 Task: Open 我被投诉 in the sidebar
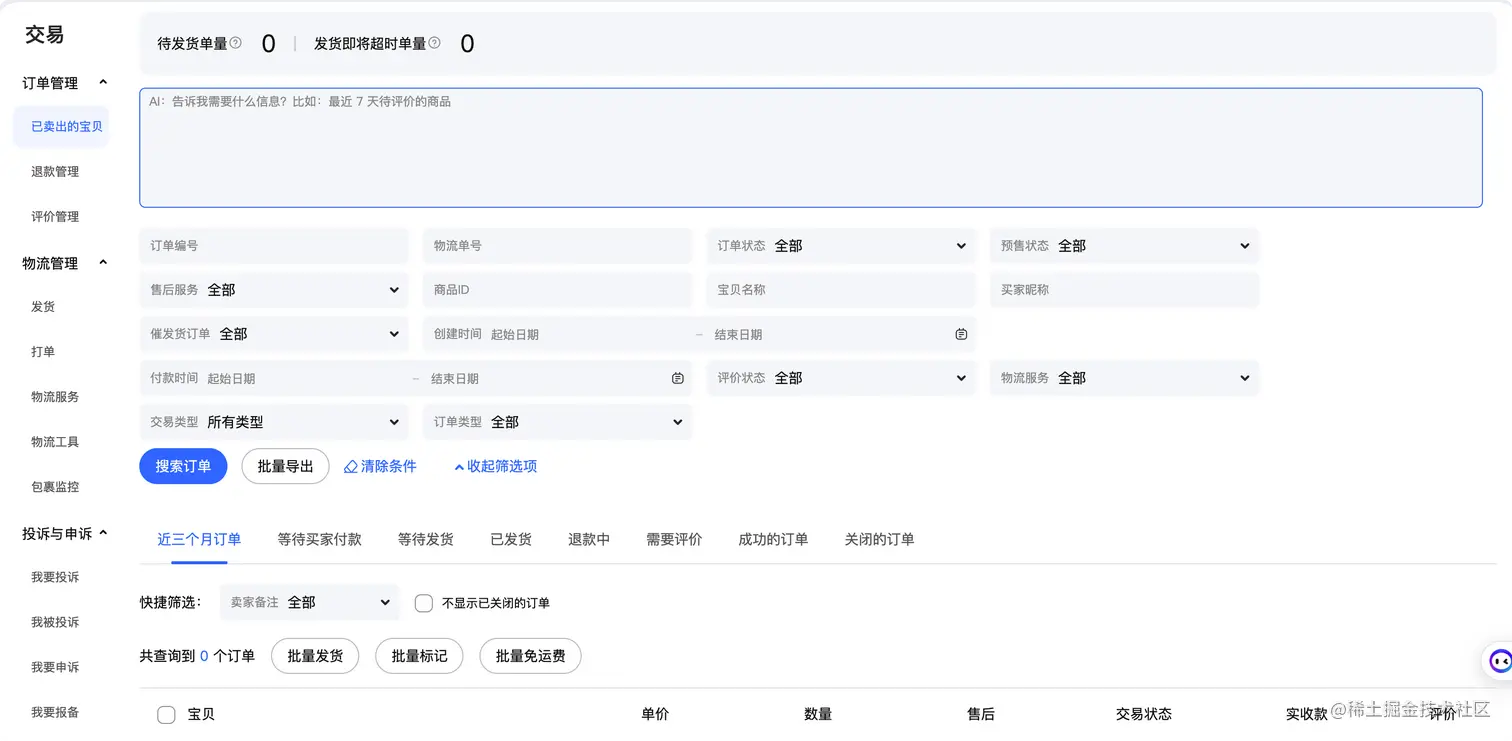click(55, 622)
